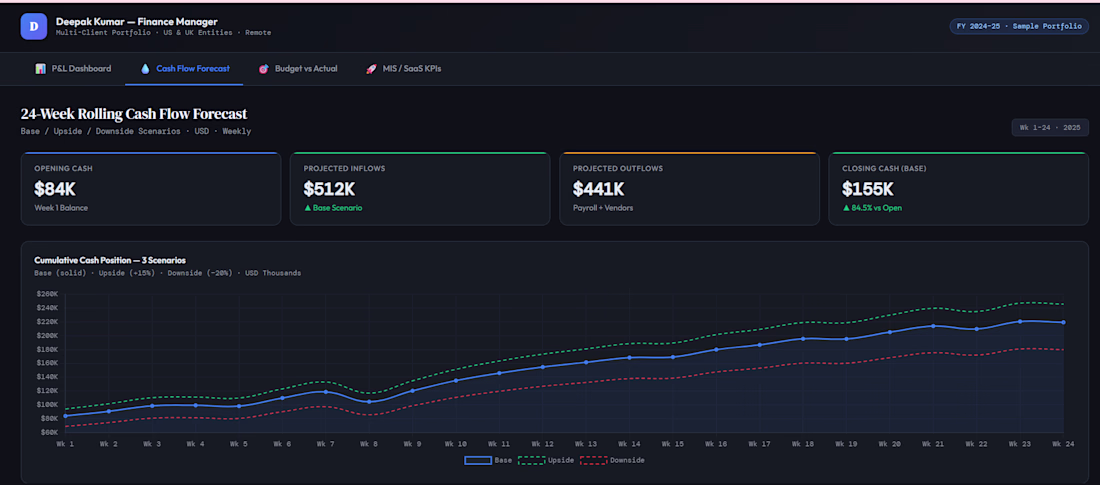Toggle the Downside series in chart legend
The height and width of the screenshot is (485, 1100).
click(612, 460)
